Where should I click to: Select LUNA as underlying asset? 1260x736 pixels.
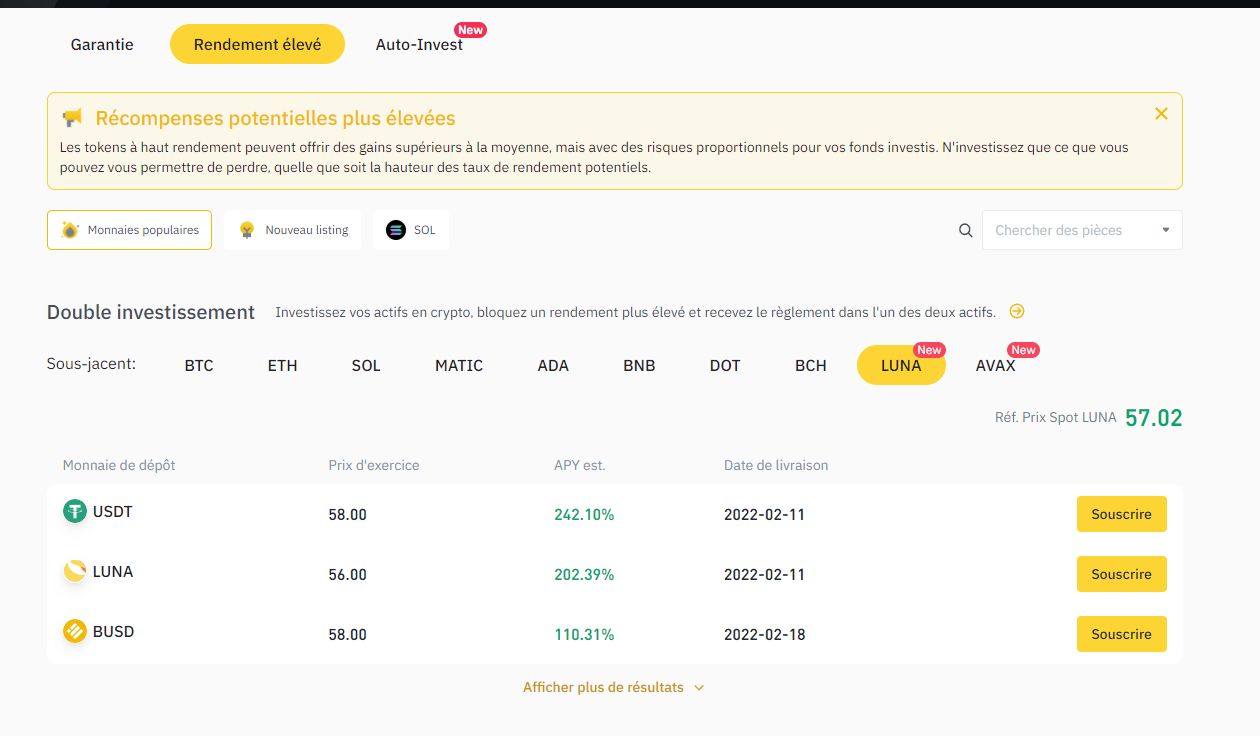point(901,365)
